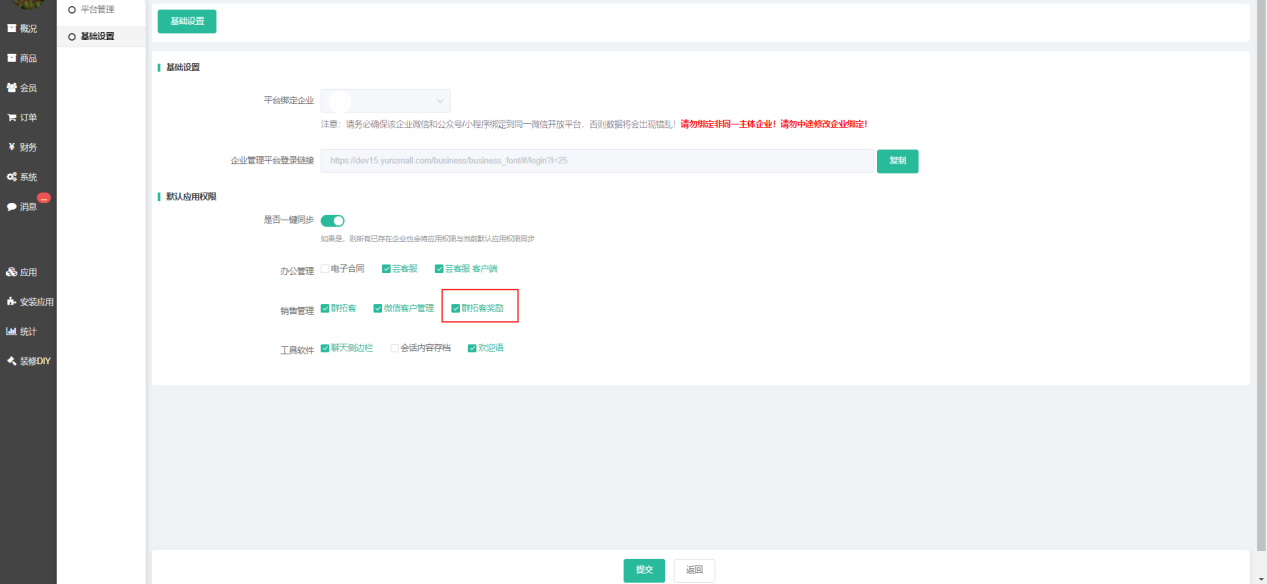Select the 财务 finance sidebar item

22,147
